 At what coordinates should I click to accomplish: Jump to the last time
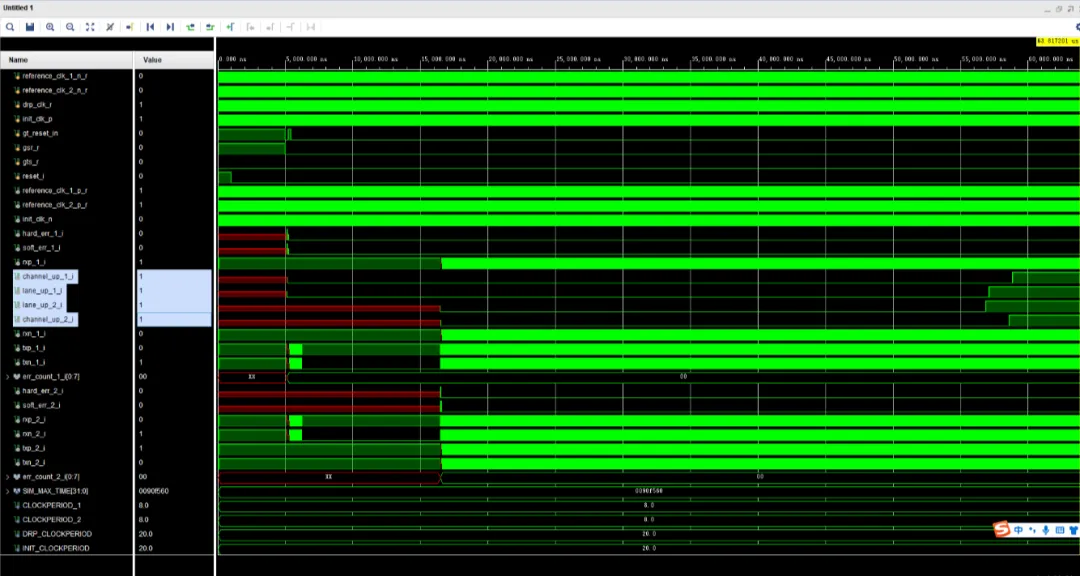pos(170,27)
